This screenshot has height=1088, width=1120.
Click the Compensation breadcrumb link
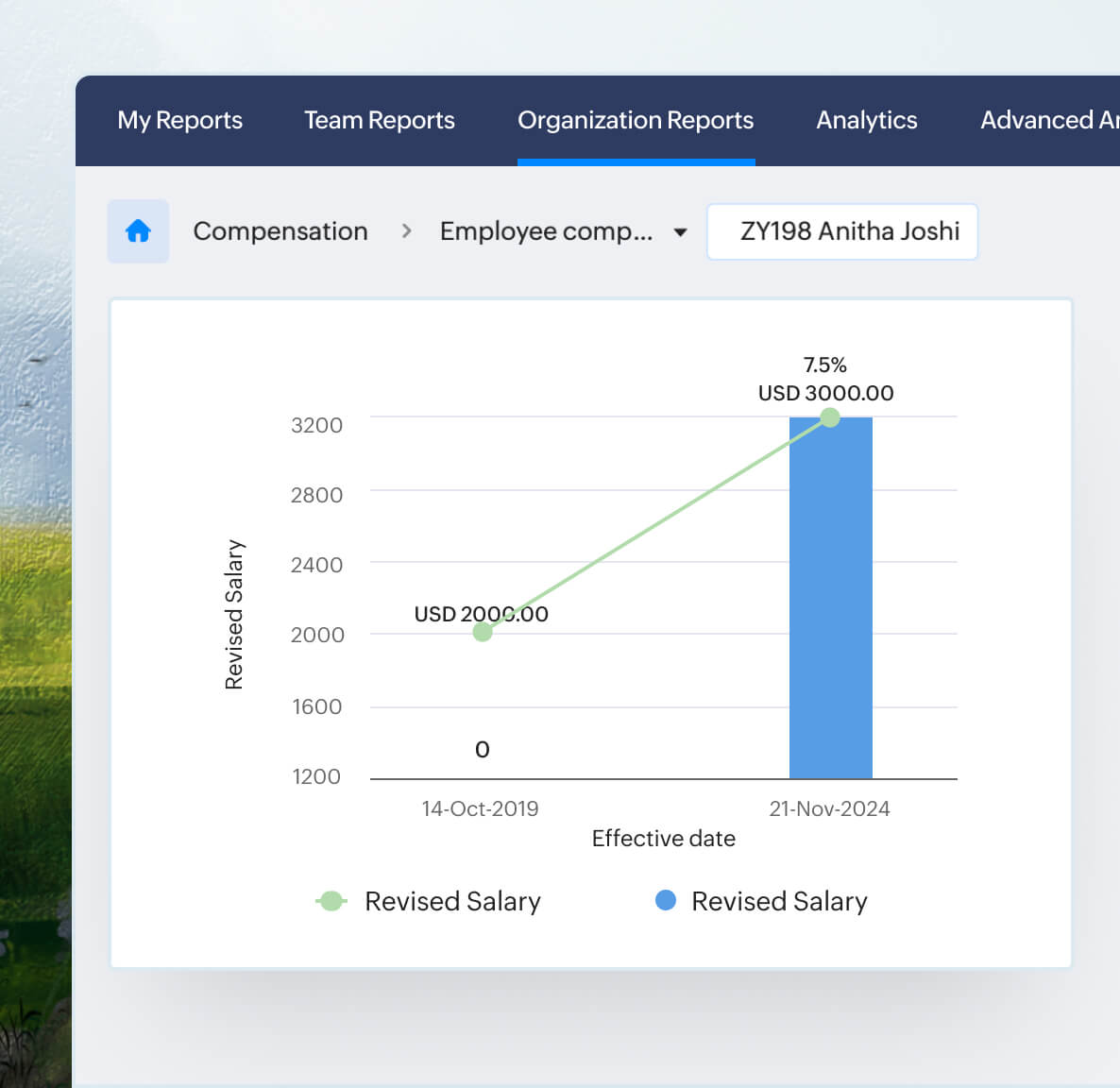coord(280,231)
